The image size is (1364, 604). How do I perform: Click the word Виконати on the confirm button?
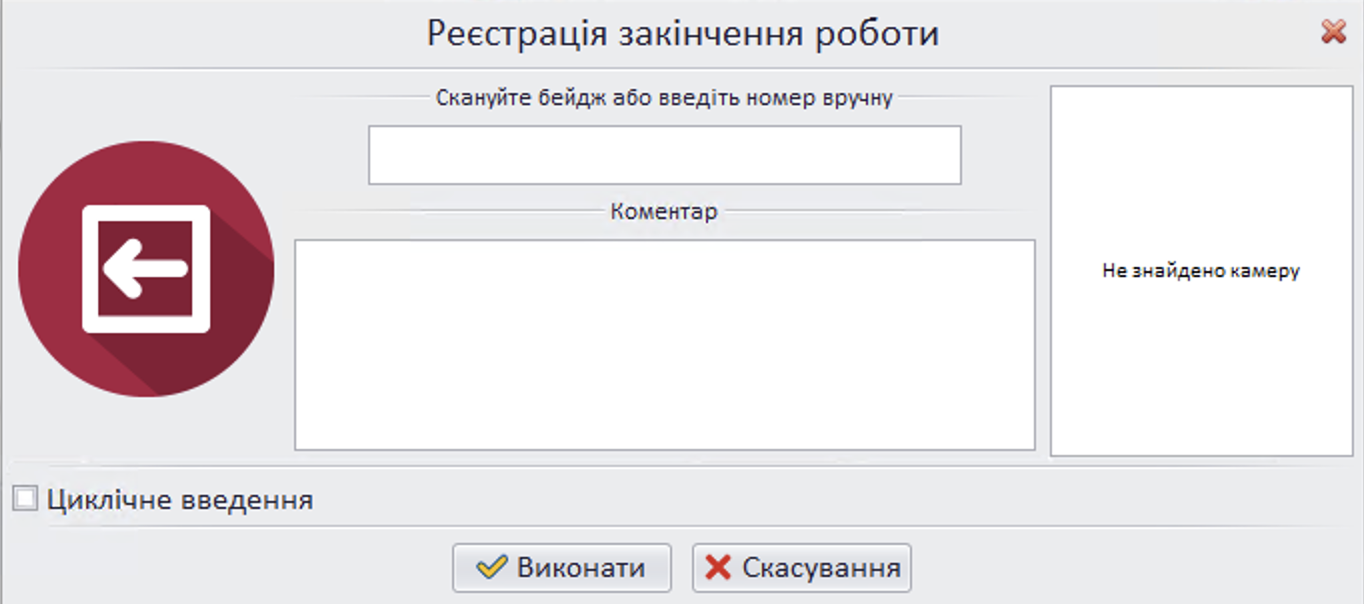coord(581,568)
